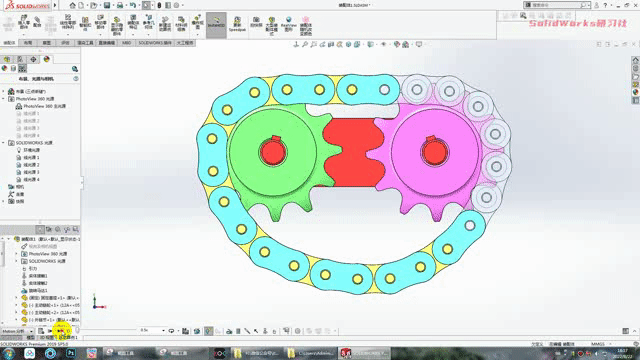Expand the 布景 scene tree node
The width and height of the screenshot is (640, 360).
pos(4,91)
